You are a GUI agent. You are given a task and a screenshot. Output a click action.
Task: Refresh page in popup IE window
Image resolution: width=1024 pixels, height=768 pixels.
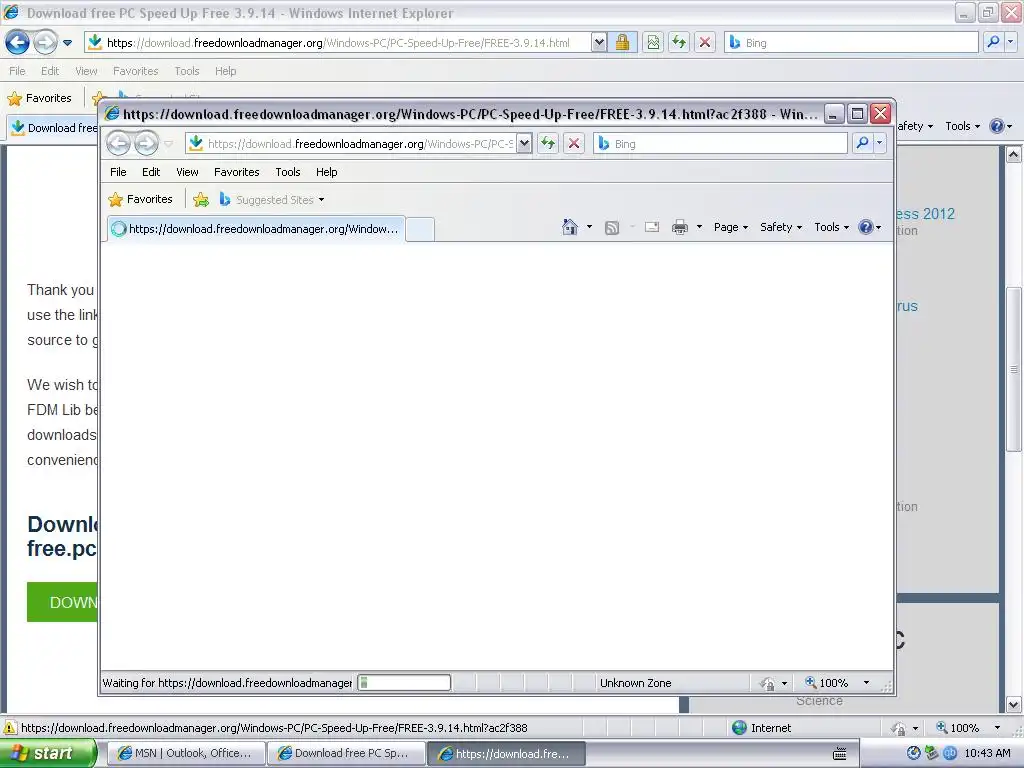click(548, 143)
